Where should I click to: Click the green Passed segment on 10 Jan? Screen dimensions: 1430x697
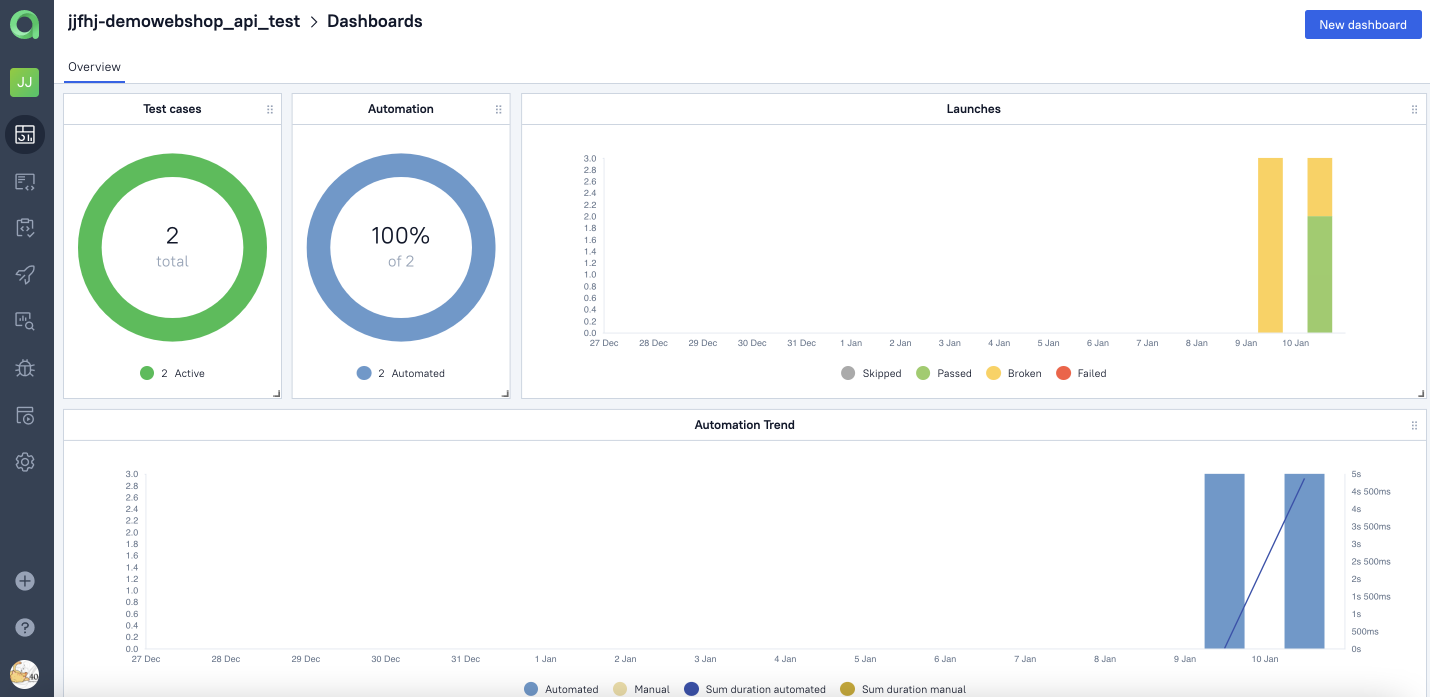click(x=1320, y=274)
